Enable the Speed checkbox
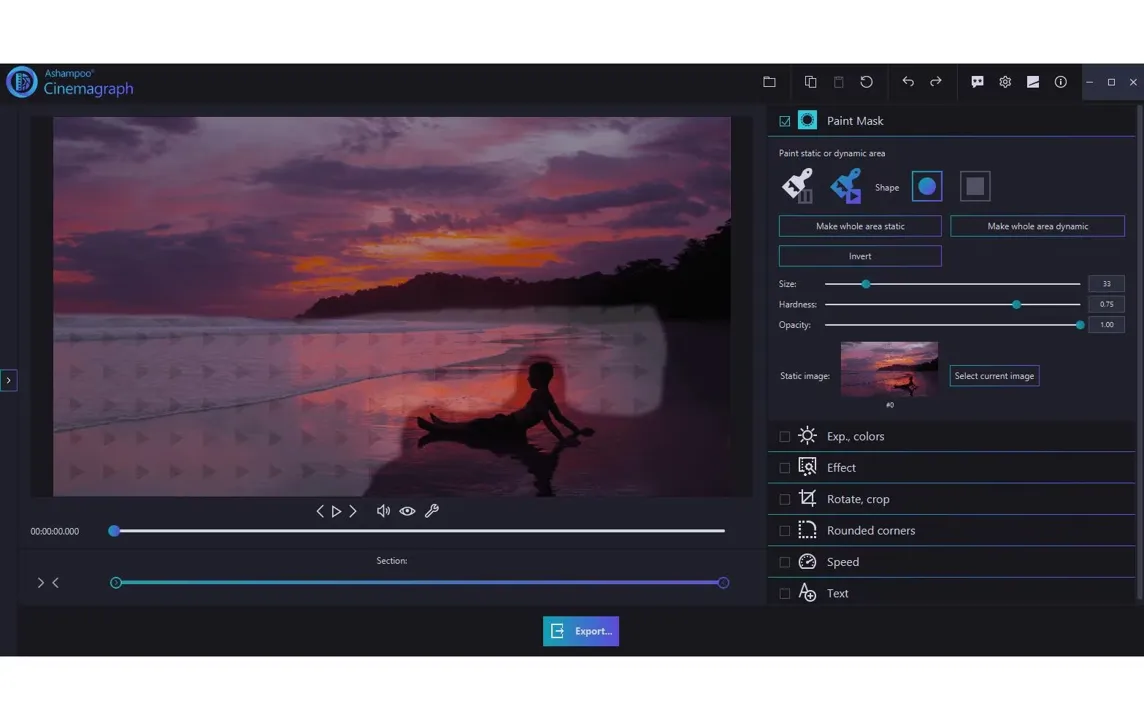 point(784,562)
